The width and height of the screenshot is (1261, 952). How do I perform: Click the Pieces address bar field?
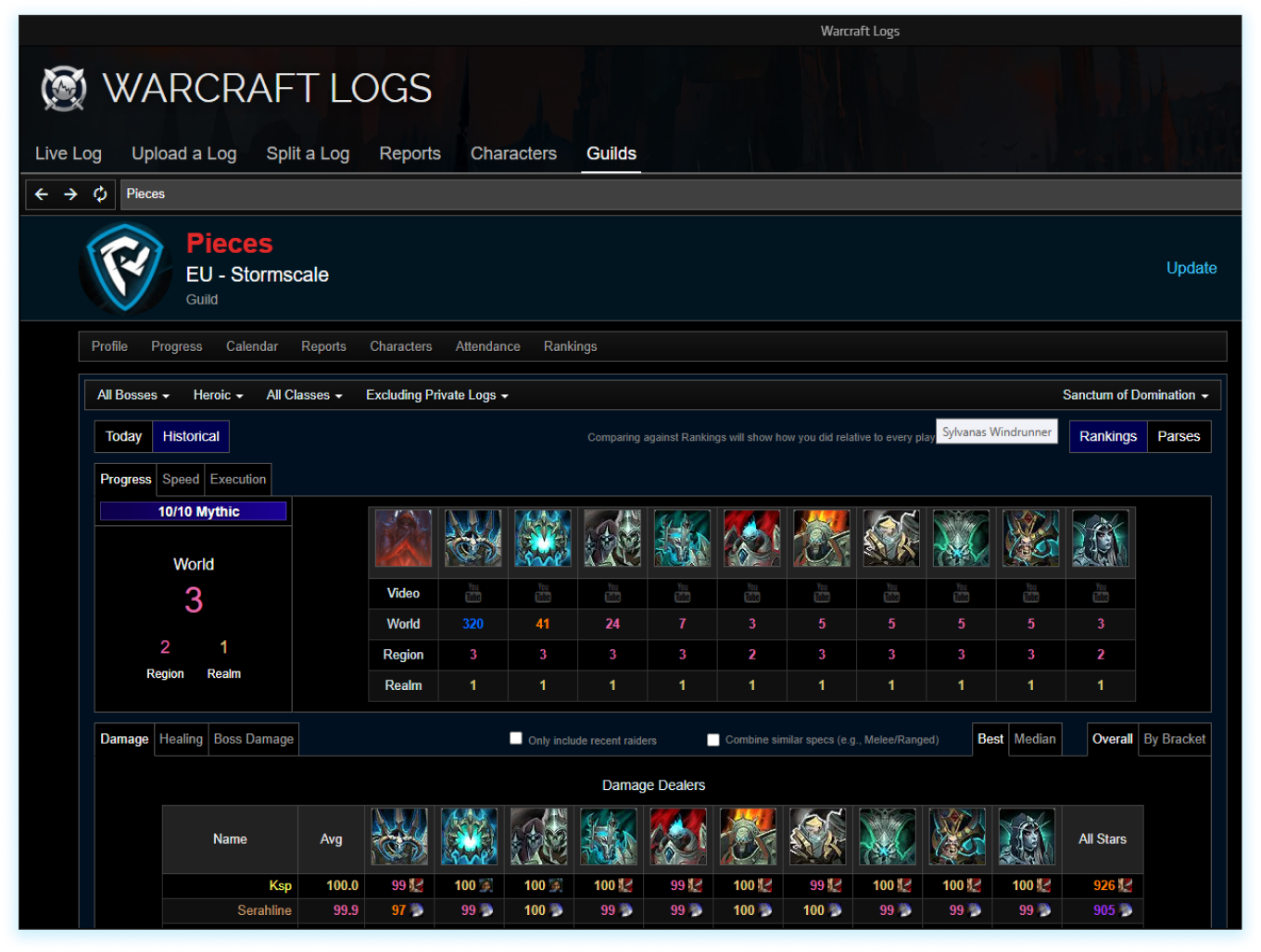(x=679, y=194)
